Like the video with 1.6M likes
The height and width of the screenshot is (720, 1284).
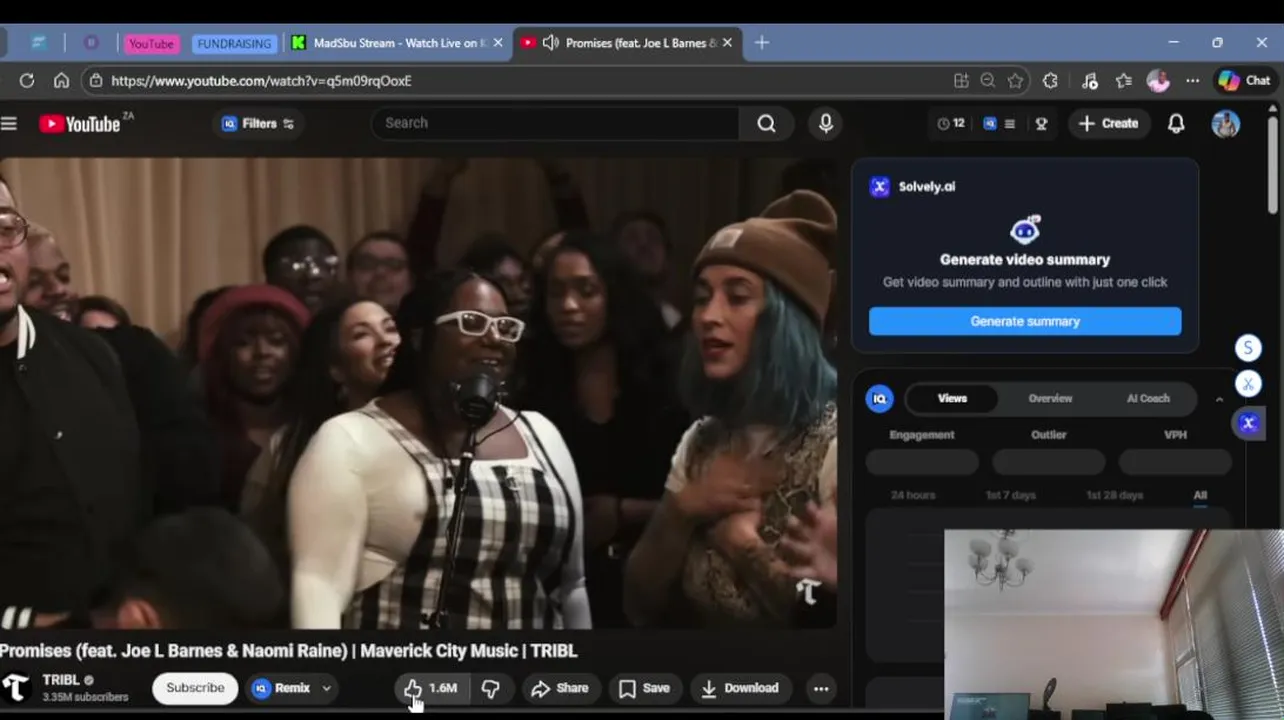tap(430, 688)
